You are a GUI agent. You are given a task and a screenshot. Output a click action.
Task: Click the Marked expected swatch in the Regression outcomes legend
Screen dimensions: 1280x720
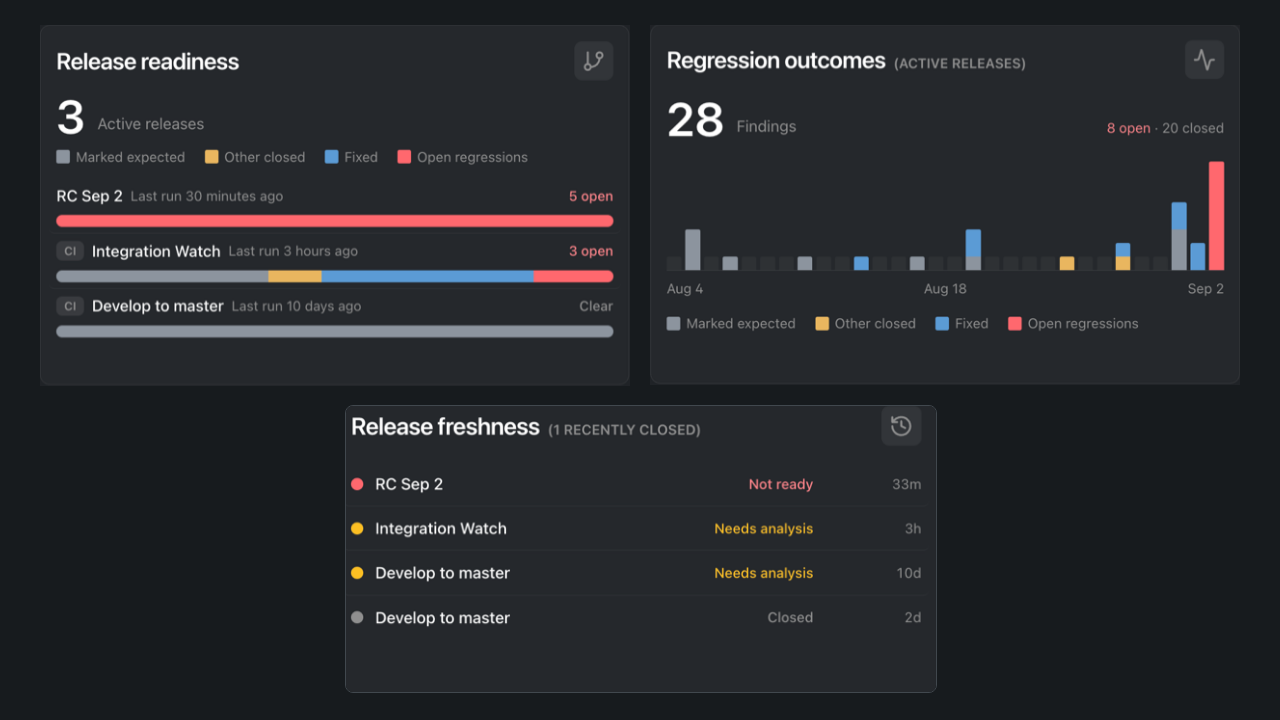click(x=673, y=324)
